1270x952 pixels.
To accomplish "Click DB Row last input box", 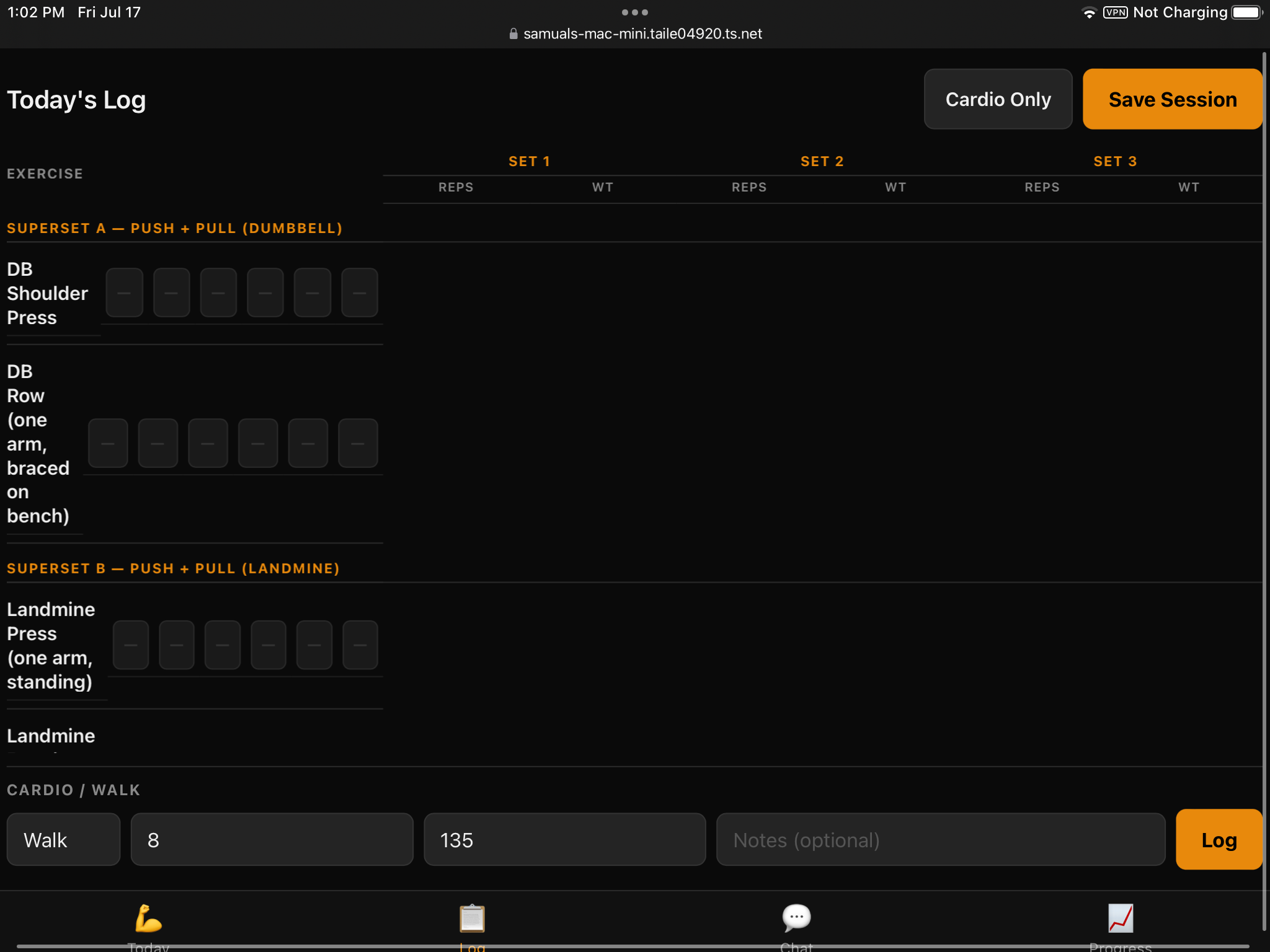I will click(358, 443).
